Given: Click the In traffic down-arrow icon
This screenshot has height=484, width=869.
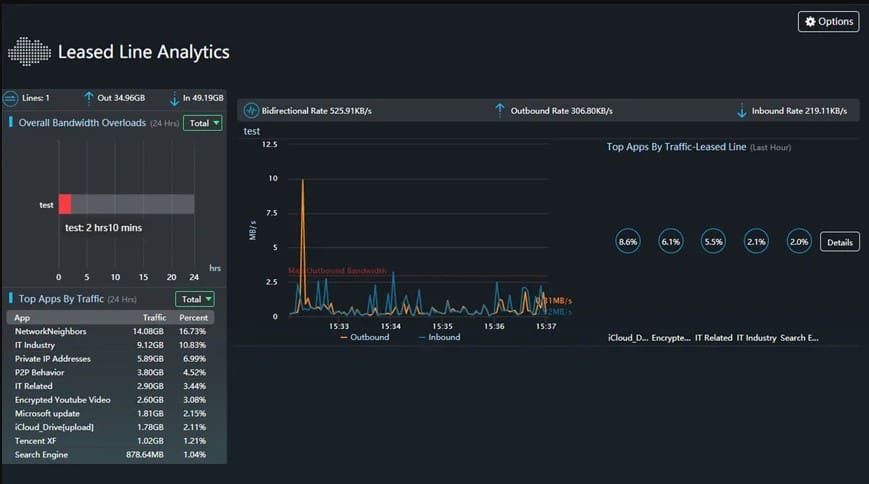Looking at the screenshot, I should (x=174, y=98).
